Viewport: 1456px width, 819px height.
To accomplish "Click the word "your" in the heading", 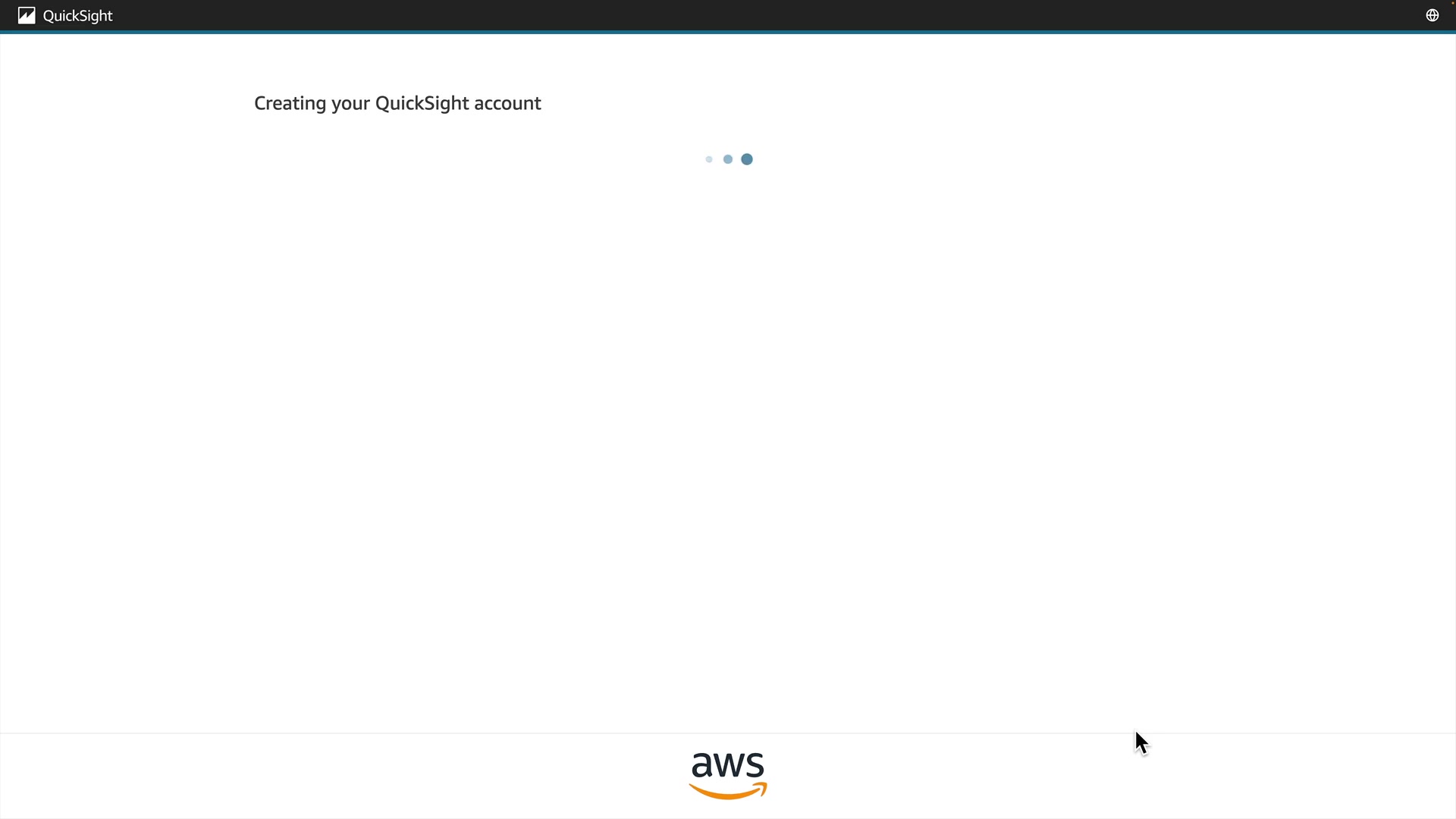I will coord(350,103).
